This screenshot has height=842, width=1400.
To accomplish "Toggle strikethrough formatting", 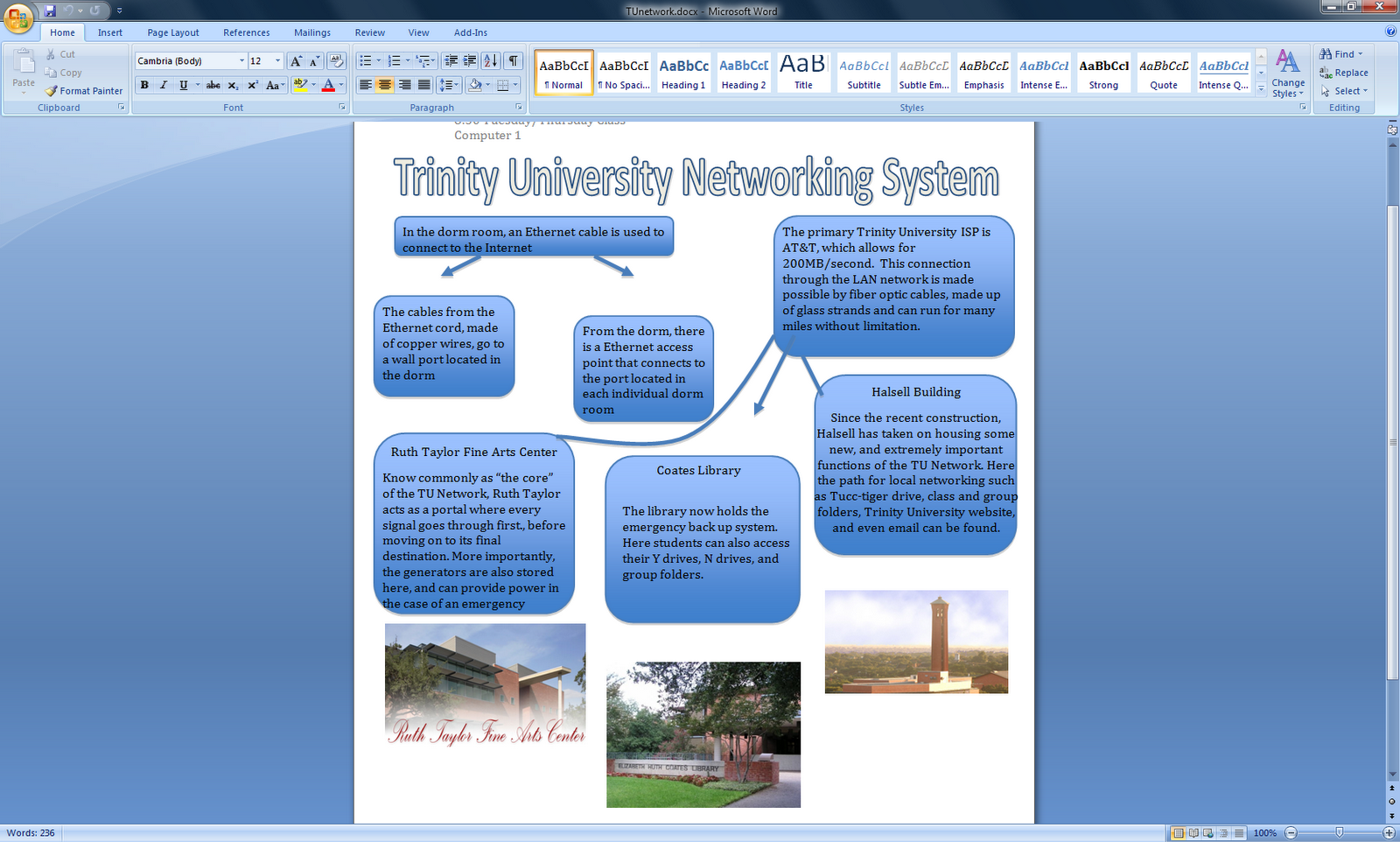I will [213, 85].
